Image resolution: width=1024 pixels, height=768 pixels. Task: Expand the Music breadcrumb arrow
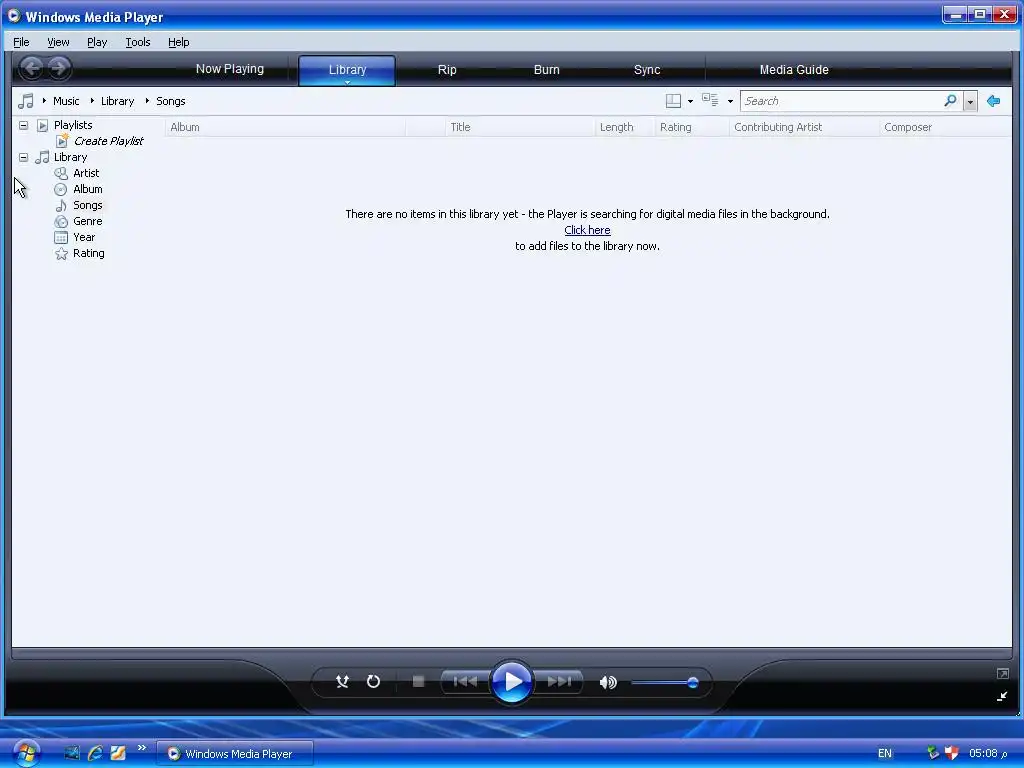tap(44, 101)
